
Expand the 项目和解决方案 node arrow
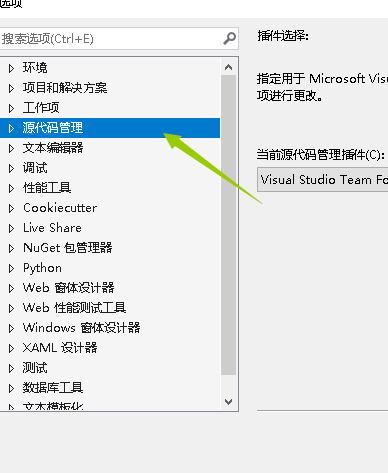11,88
